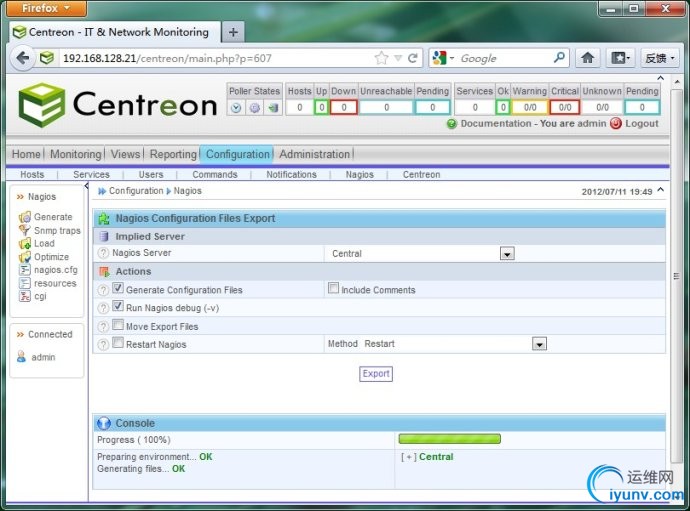Click the search magnifier icon
Viewport: 690px width, 511px height.
559,58
